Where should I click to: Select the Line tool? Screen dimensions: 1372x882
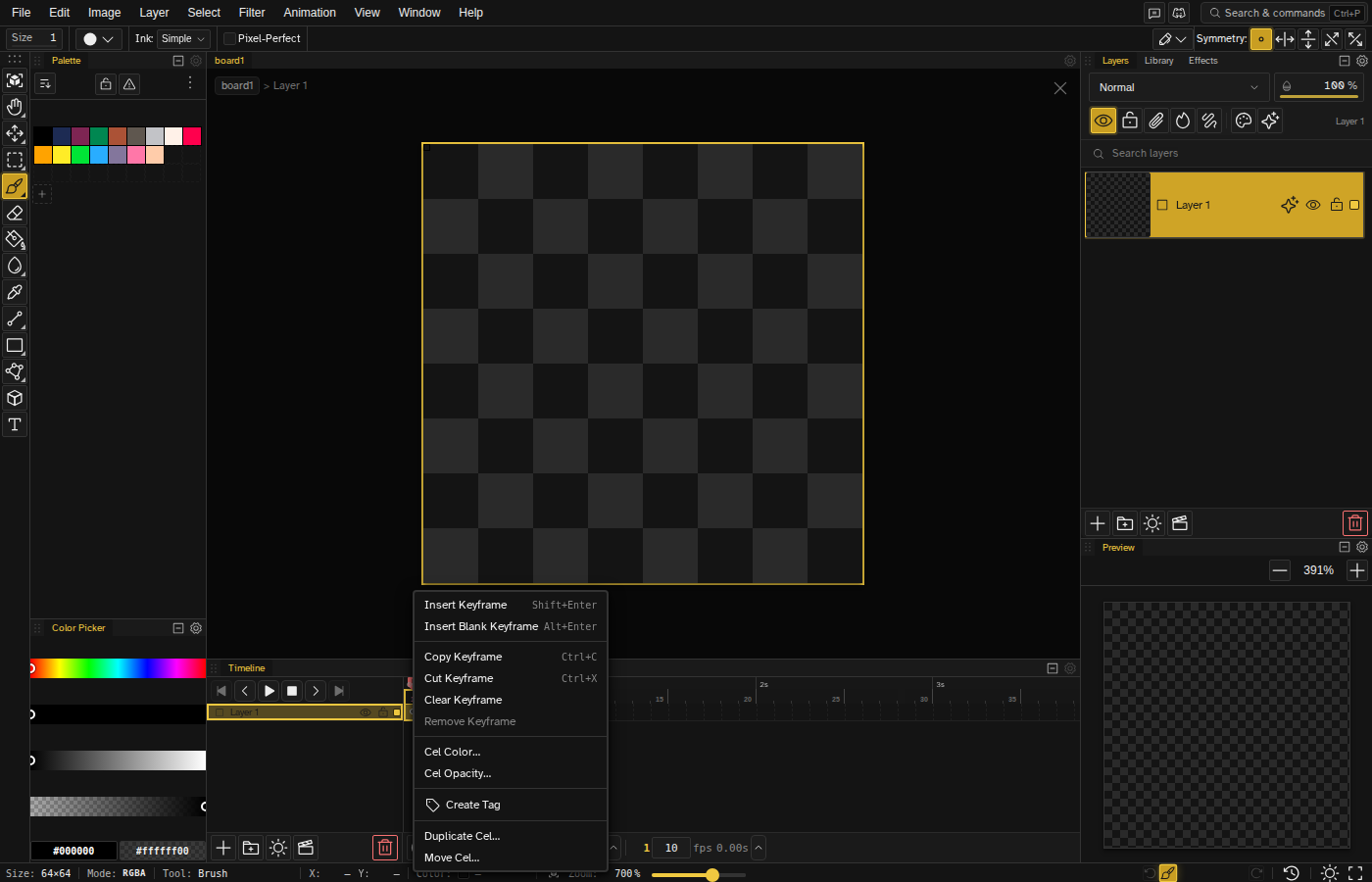pos(15,318)
